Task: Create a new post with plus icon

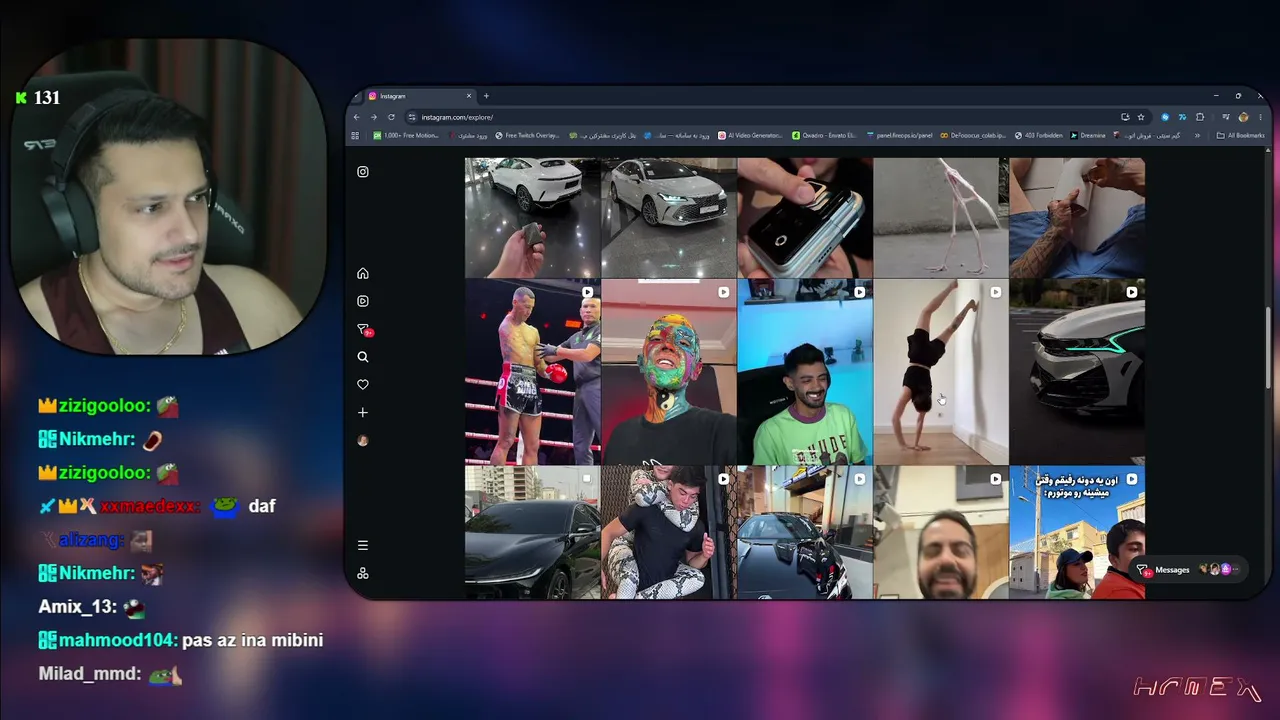Action: tap(363, 412)
